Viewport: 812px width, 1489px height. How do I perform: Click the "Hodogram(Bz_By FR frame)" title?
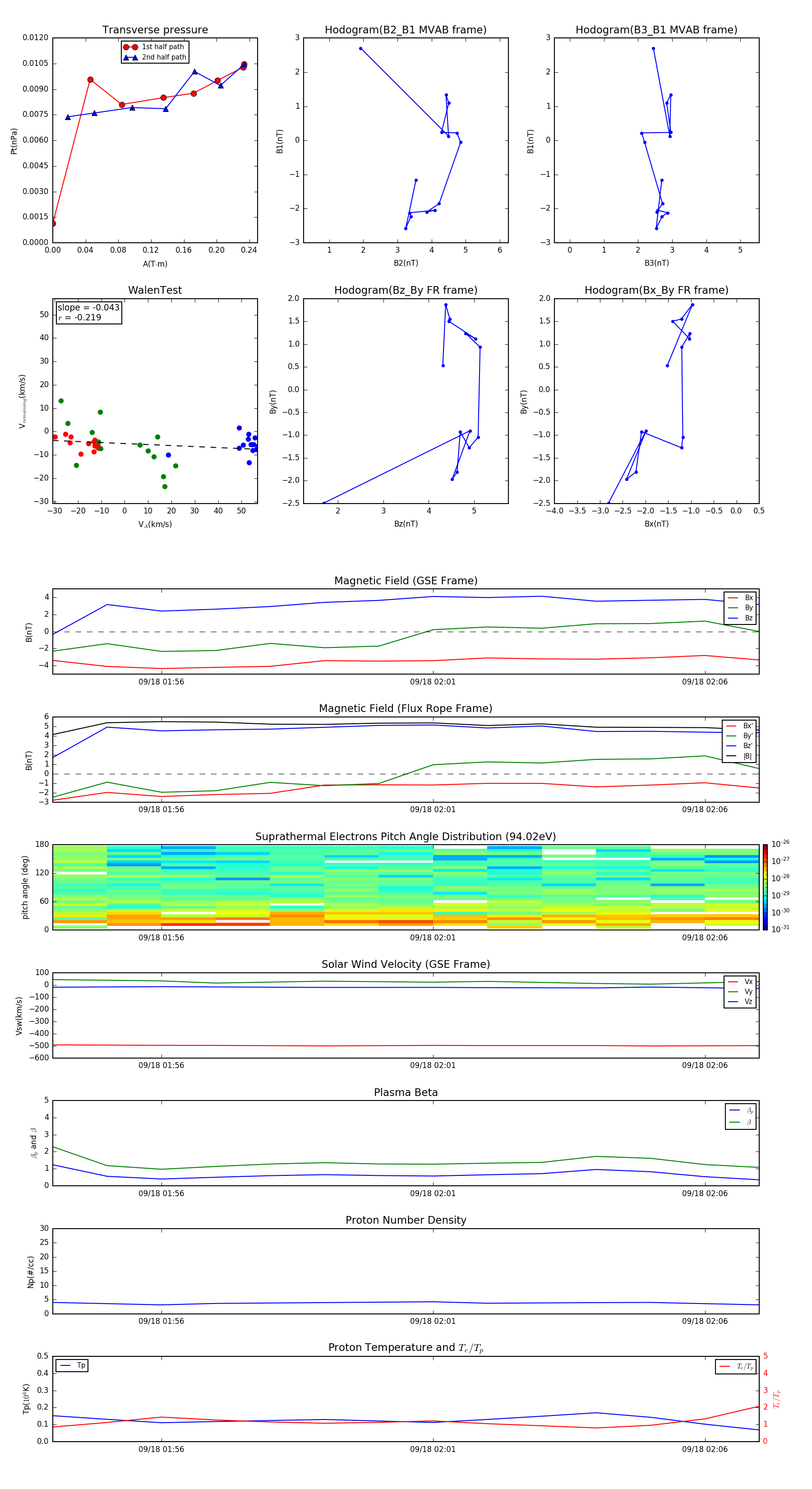tap(406, 290)
